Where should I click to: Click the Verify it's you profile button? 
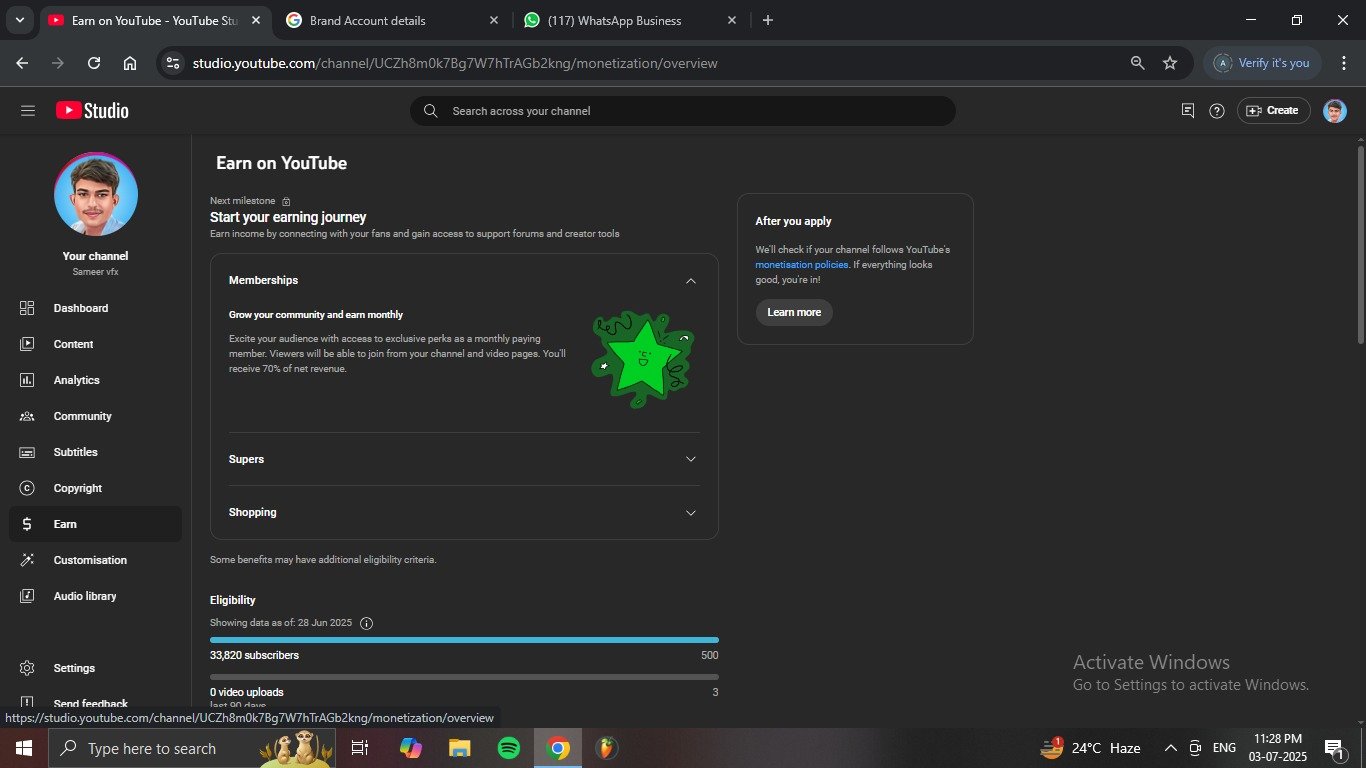[x=1262, y=63]
